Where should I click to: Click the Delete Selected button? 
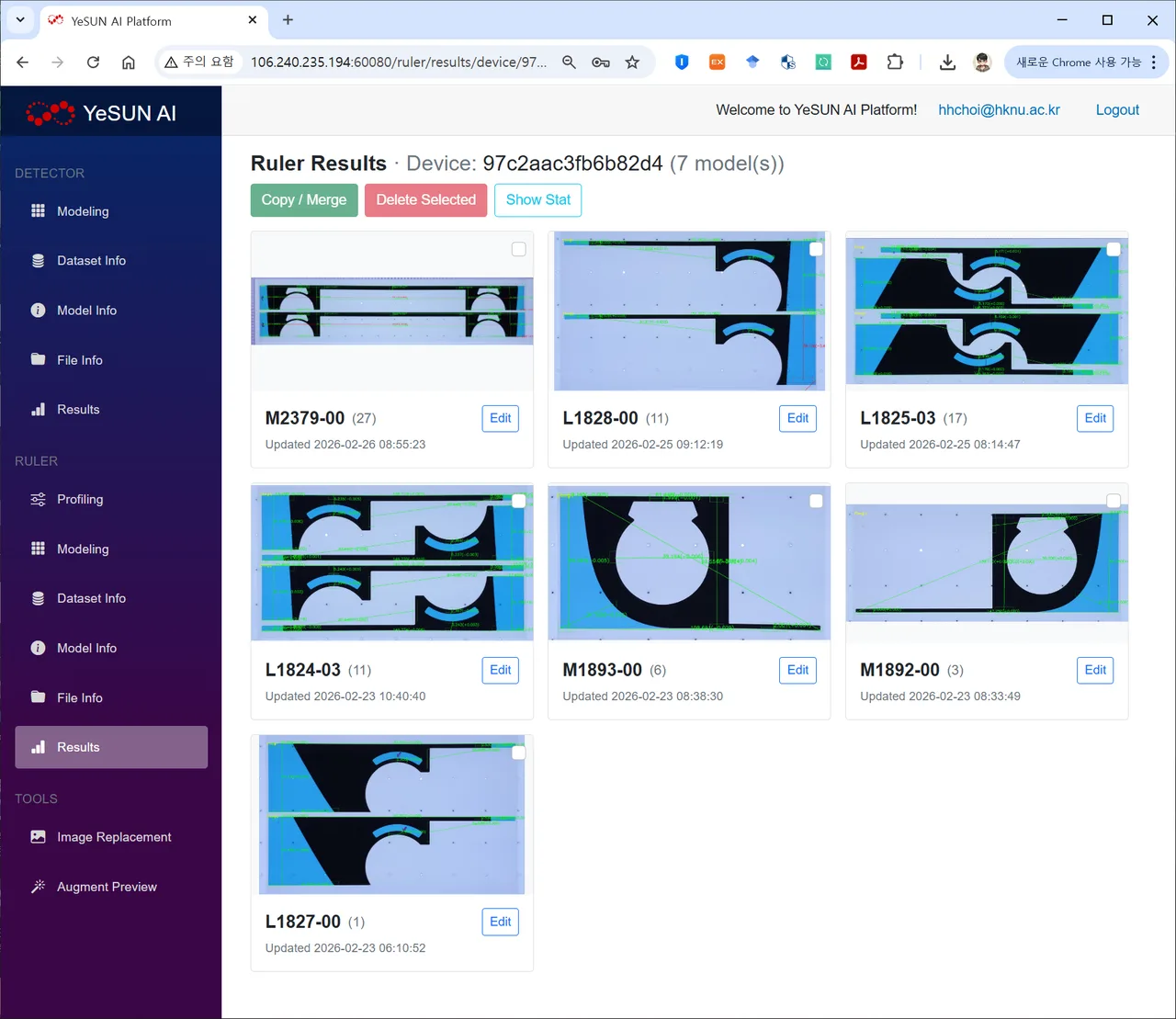(426, 200)
